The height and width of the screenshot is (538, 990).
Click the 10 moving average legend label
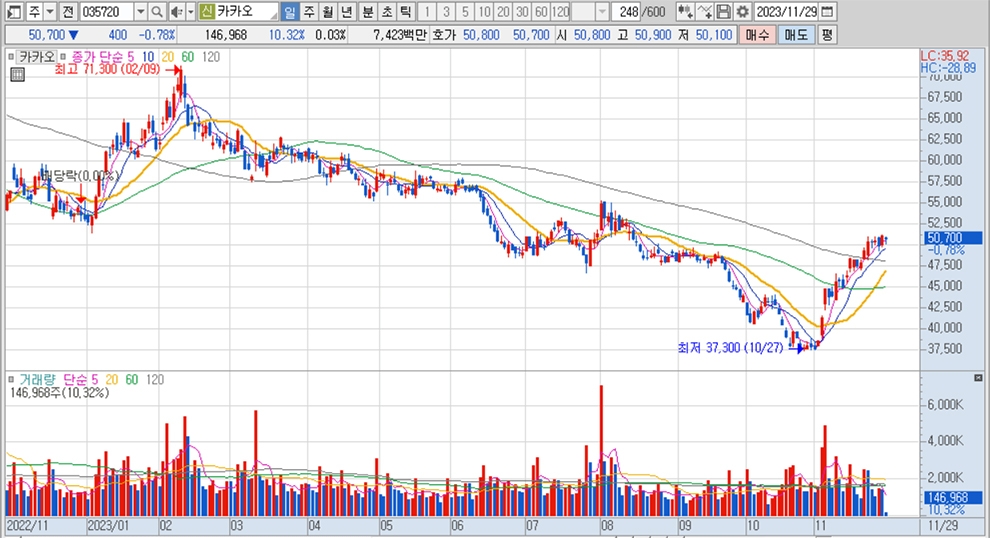pos(148,57)
